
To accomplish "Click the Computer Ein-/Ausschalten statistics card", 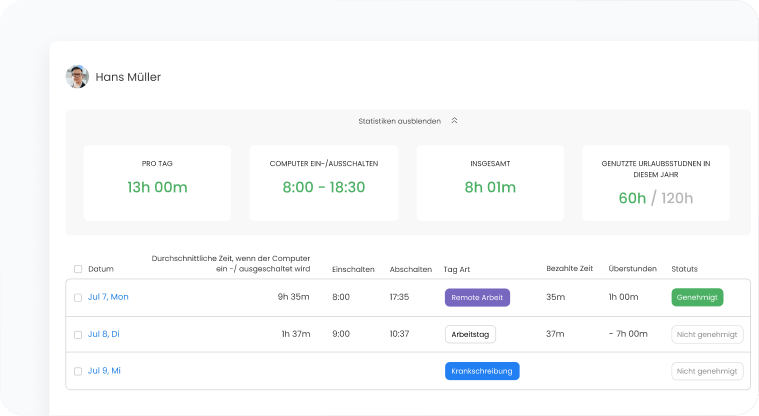I will pyautogui.click(x=323, y=183).
